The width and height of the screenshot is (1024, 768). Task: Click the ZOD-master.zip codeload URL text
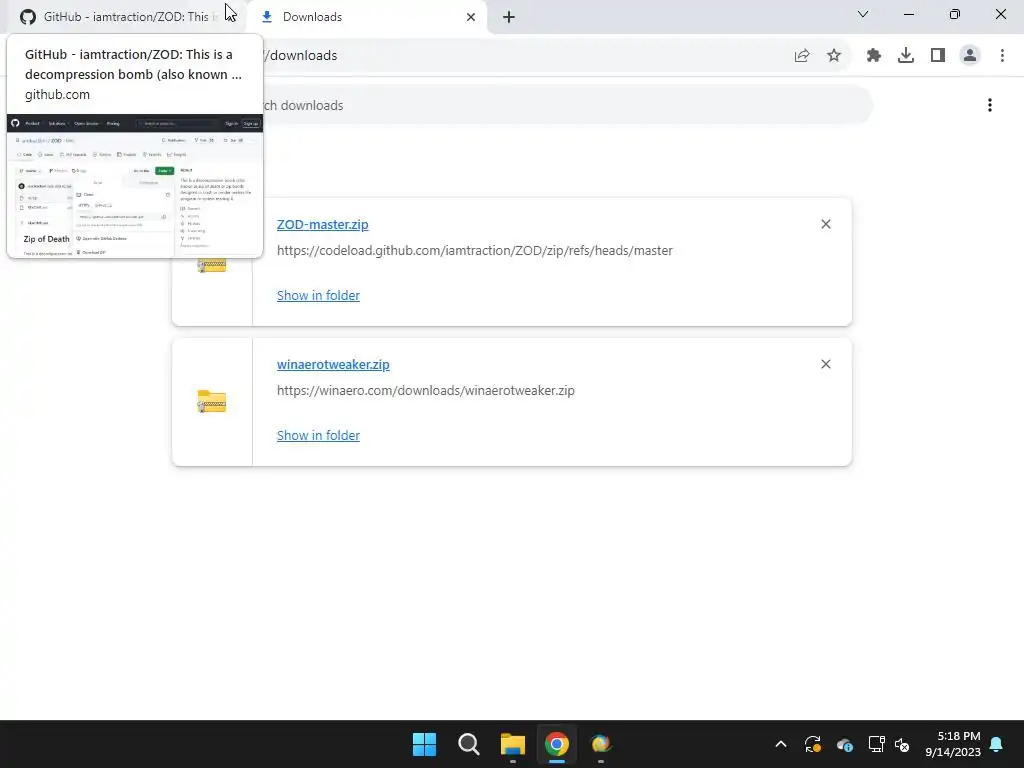click(475, 250)
